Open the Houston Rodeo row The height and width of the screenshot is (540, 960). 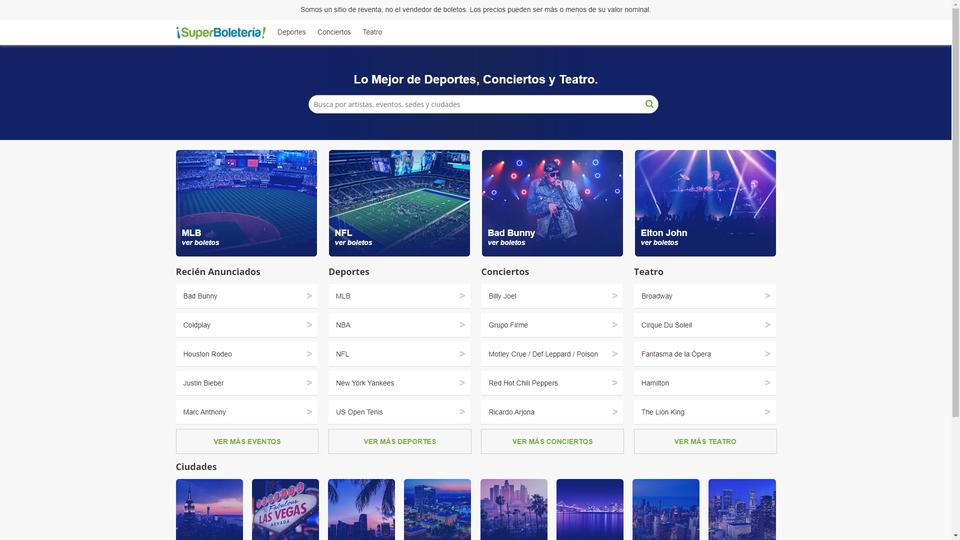247,354
